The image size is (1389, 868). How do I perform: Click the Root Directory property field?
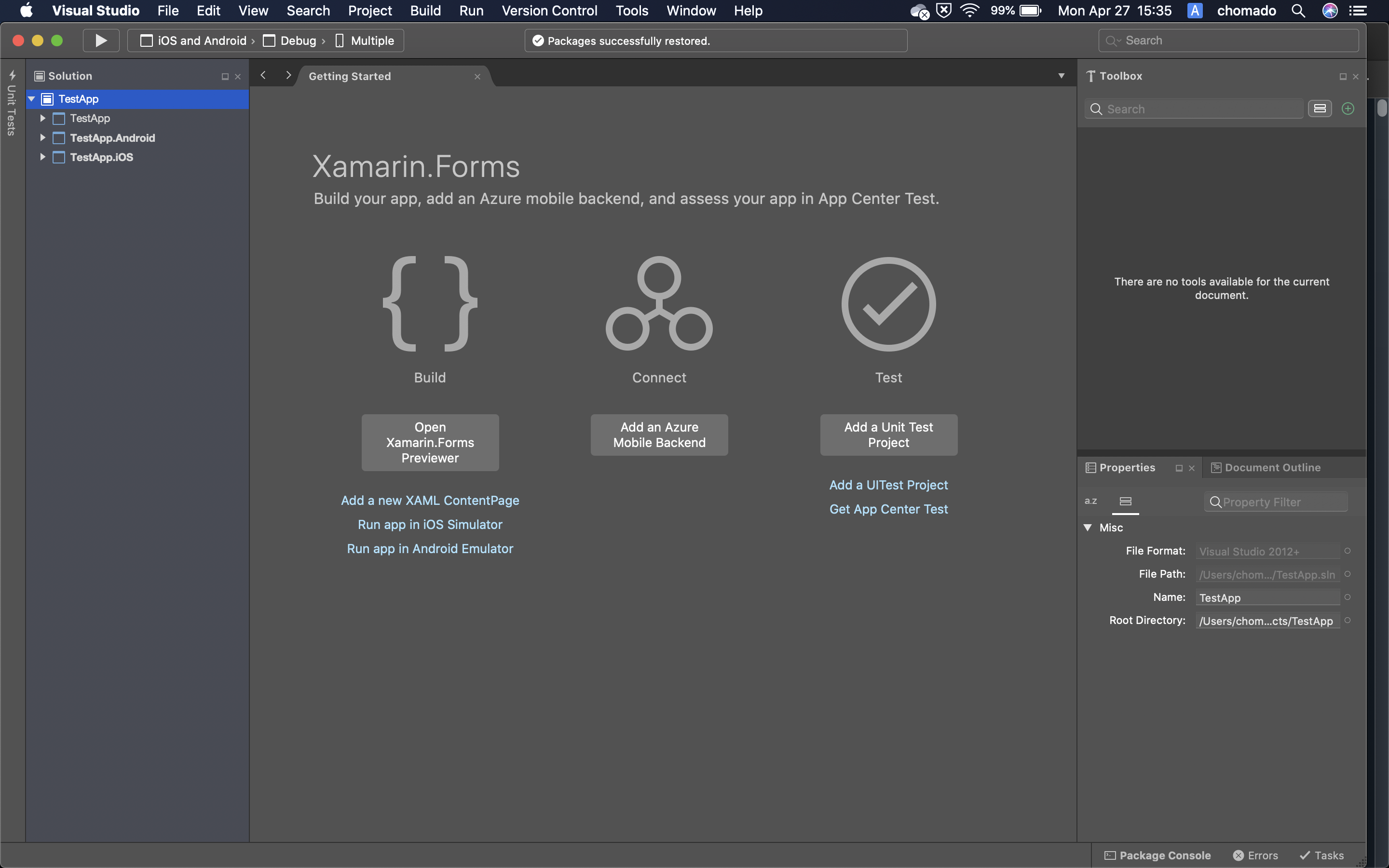(1267, 621)
